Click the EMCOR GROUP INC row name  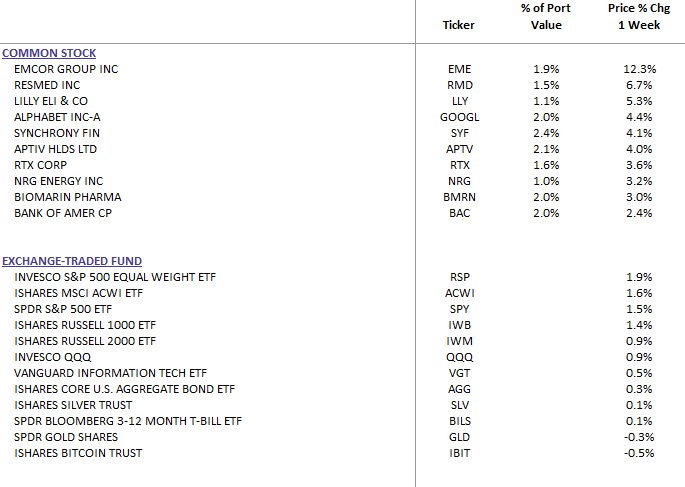coord(66,69)
